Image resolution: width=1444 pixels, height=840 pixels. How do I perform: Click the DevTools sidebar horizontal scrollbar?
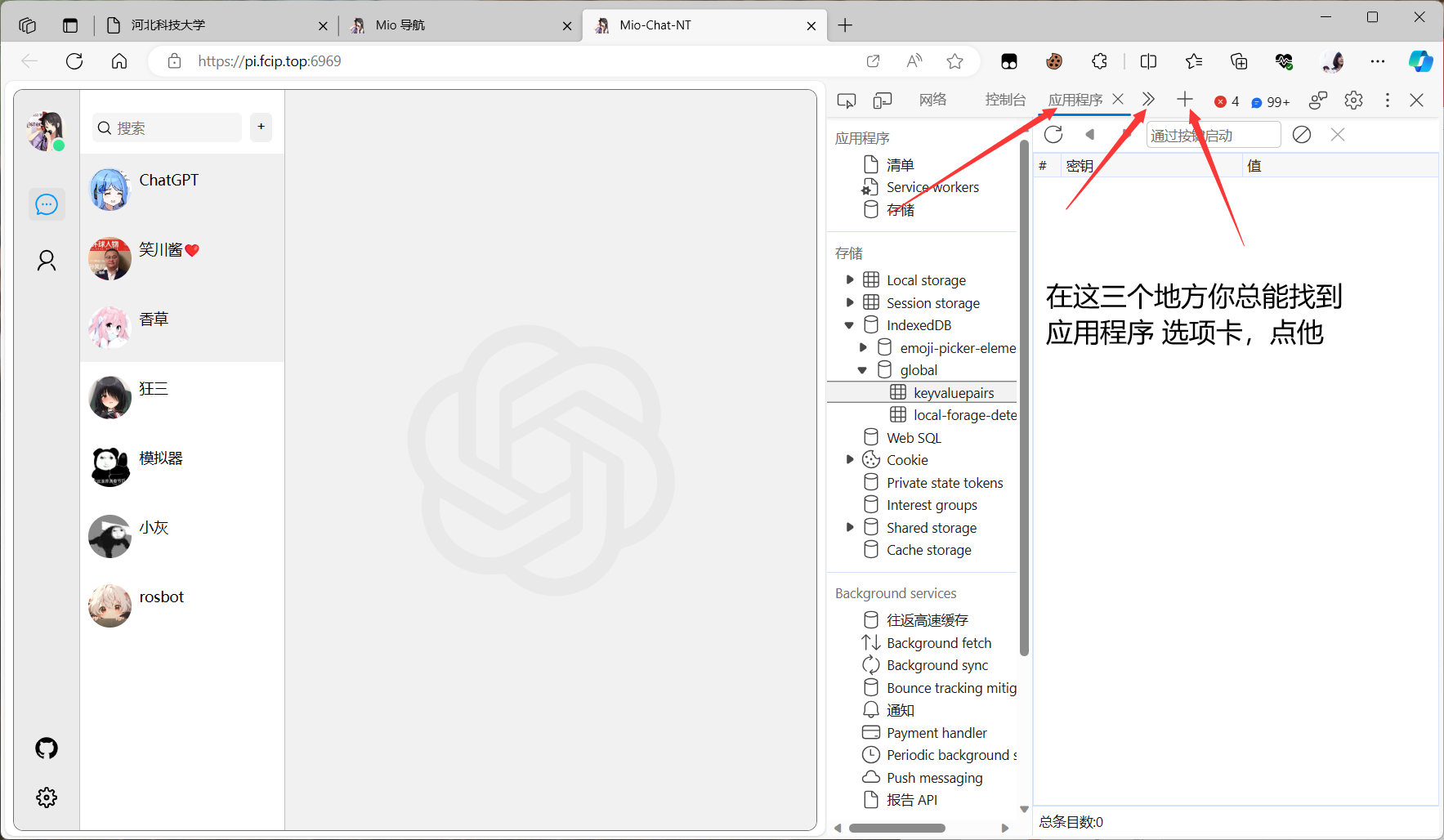pyautogui.click(x=896, y=828)
